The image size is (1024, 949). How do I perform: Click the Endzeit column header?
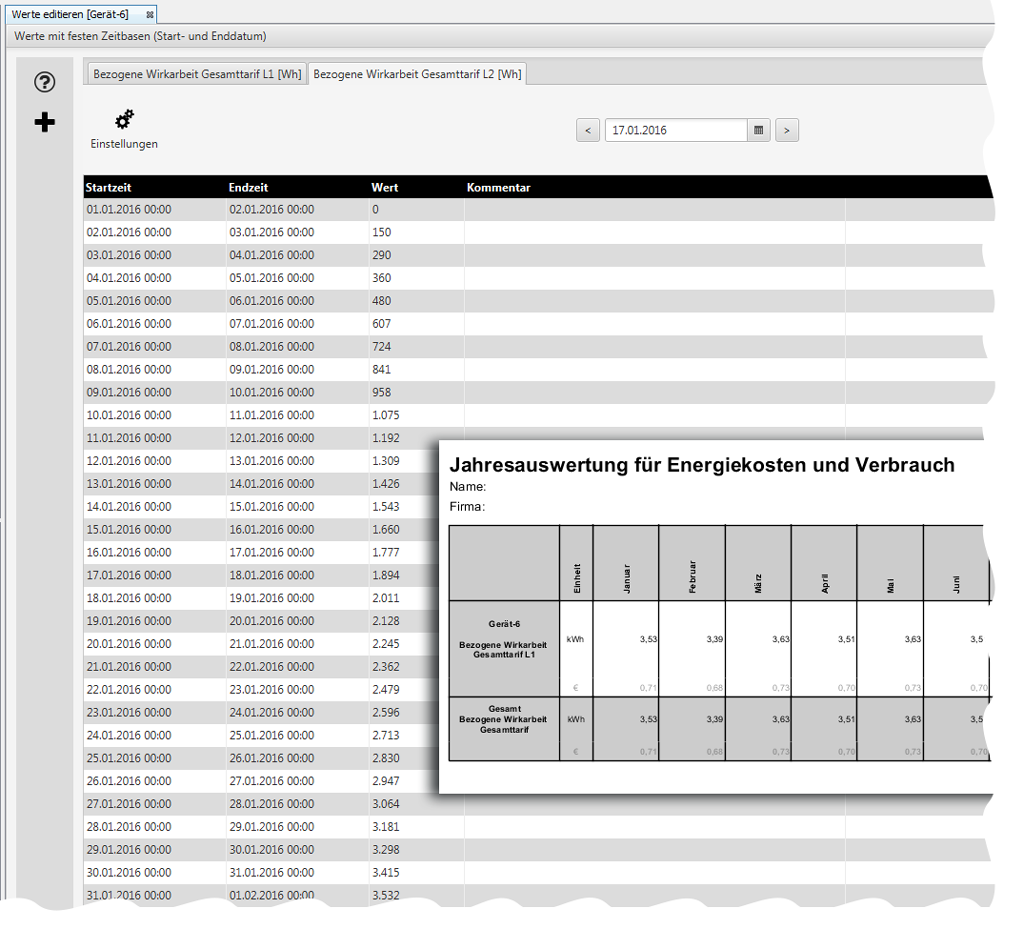[x=247, y=187]
